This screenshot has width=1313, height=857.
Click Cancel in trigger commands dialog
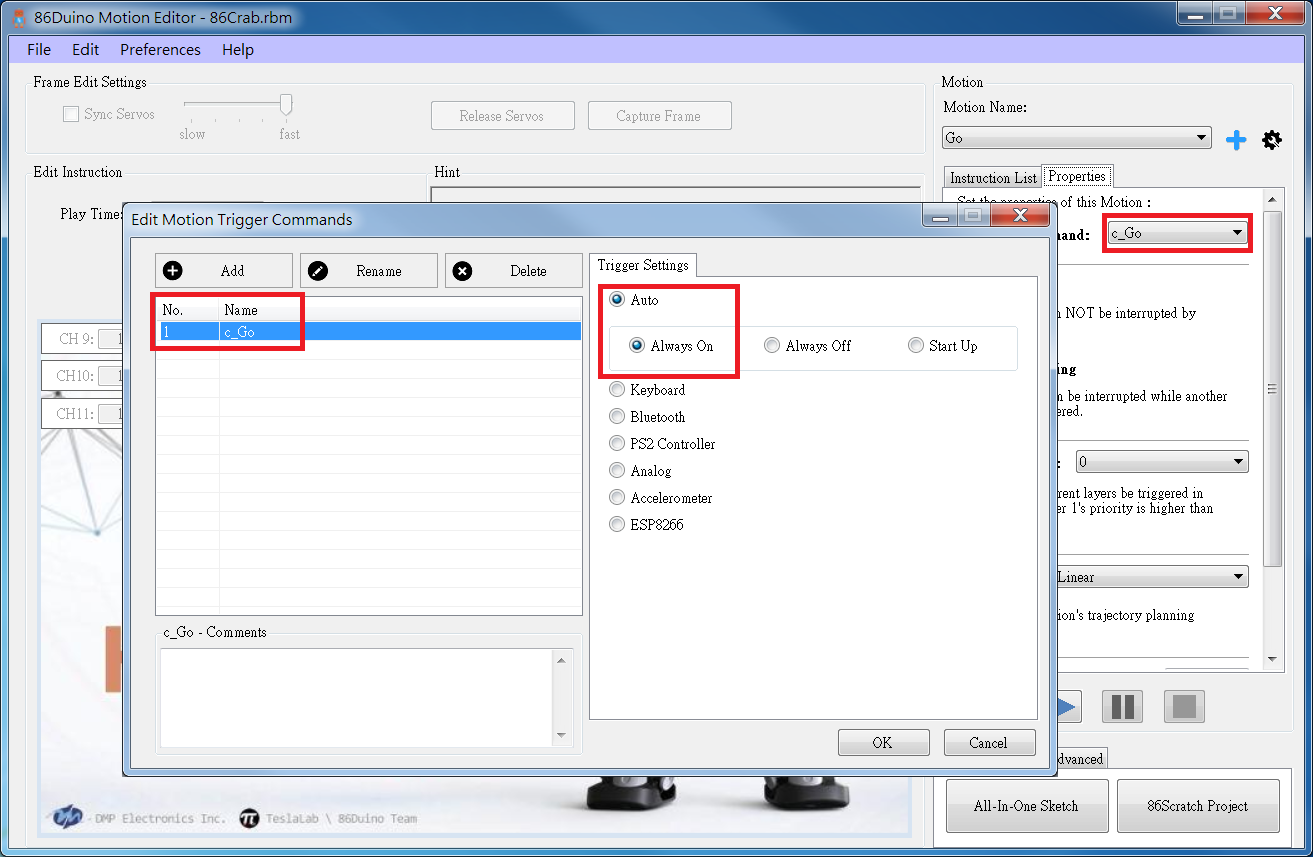click(x=988, y=743)
